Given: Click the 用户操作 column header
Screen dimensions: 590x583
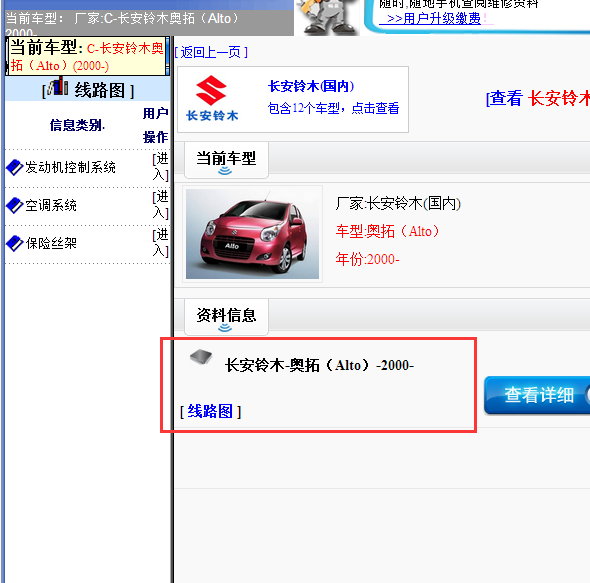Looking at the screenshot, I should 155,125.
